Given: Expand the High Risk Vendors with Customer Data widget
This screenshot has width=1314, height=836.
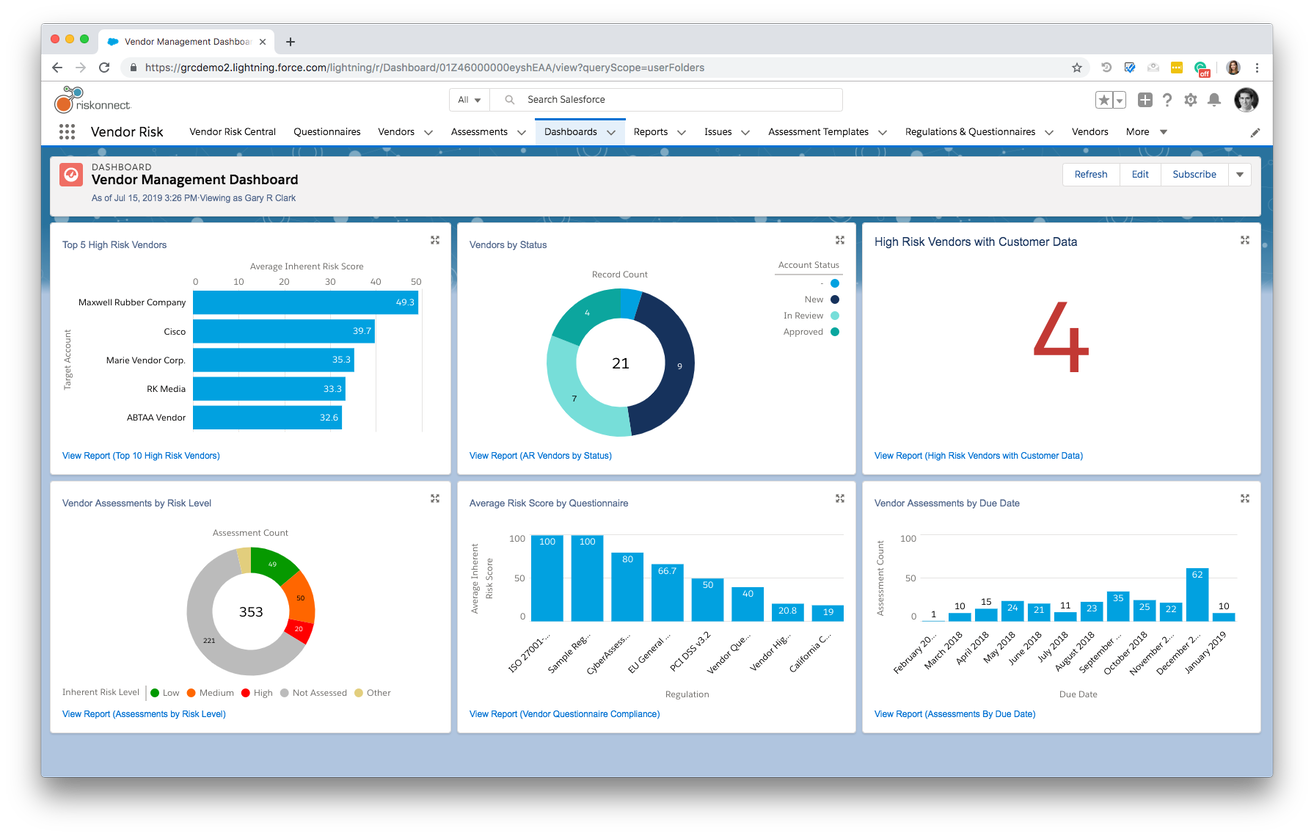Looking at the screenshot, I should [1245, 240].
